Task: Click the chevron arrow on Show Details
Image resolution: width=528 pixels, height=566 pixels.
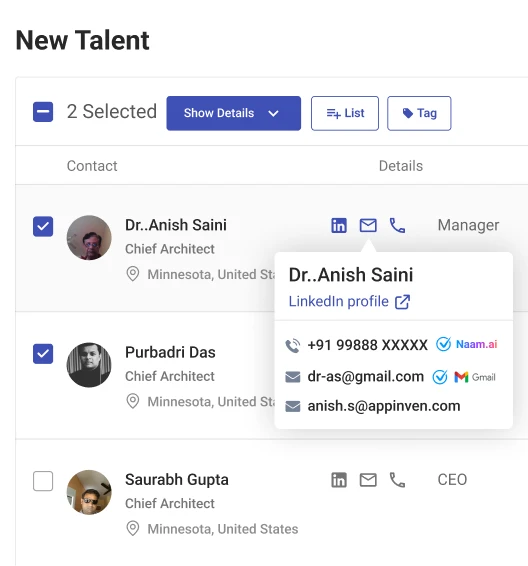Action: [x=274, y=113]
